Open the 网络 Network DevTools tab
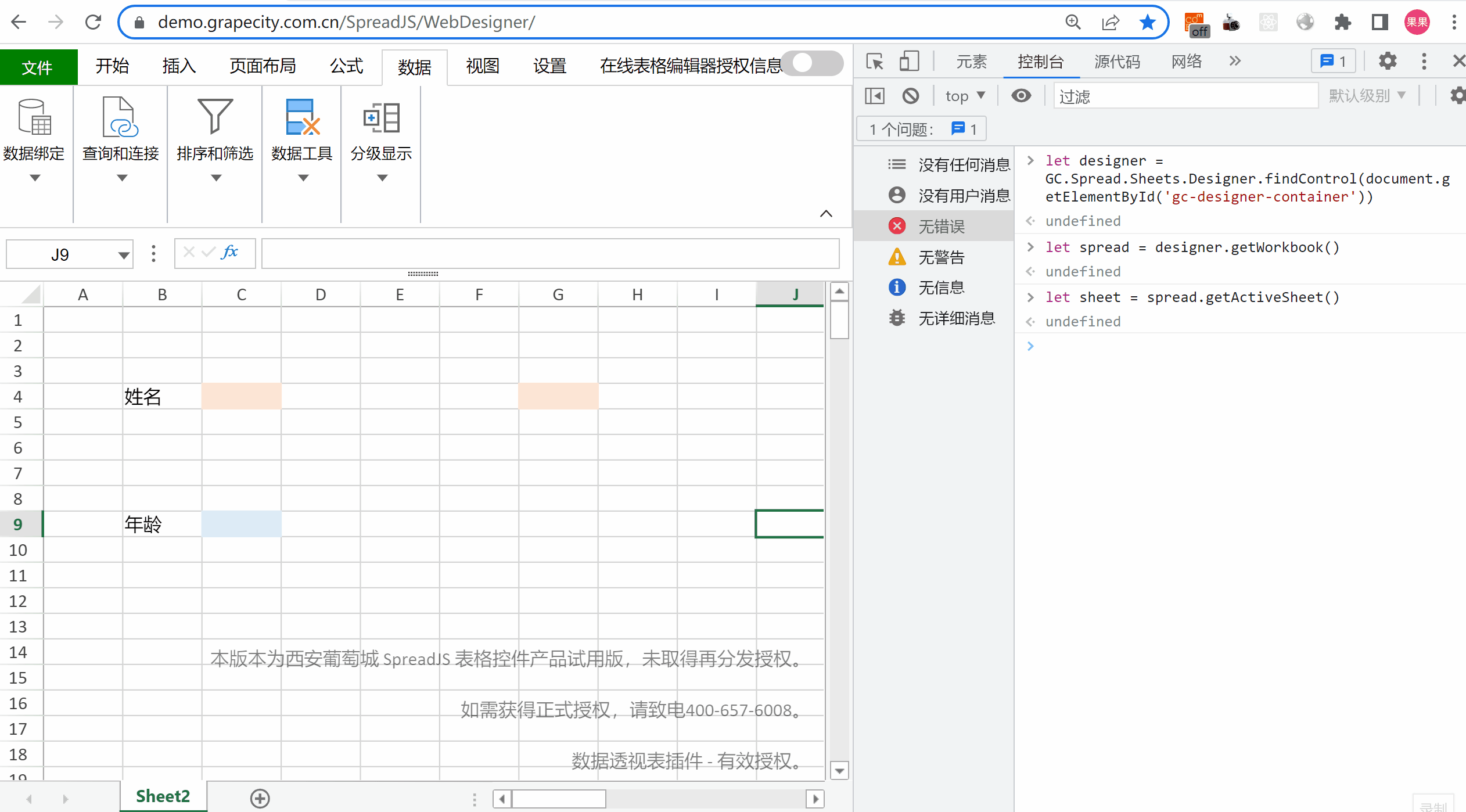 click(x=1186, y=61)
